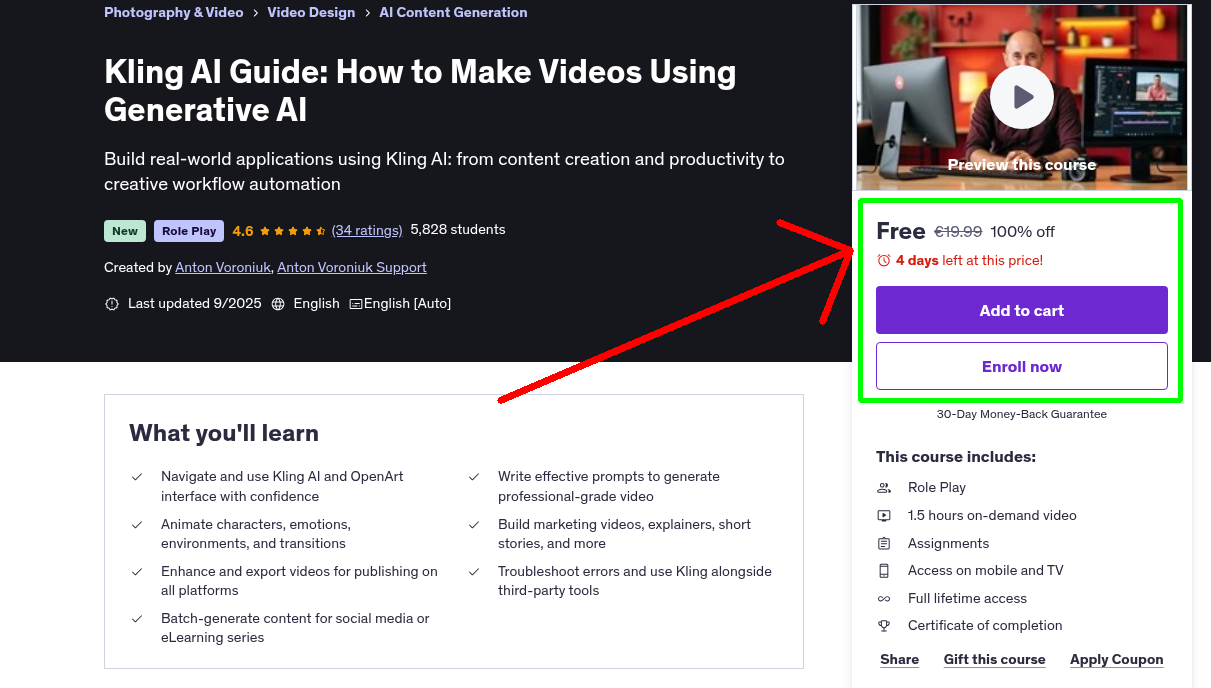The height and width of the screenshot is (688, 1211).
Task: Click the Role Play badge
Action: [189, 231]
